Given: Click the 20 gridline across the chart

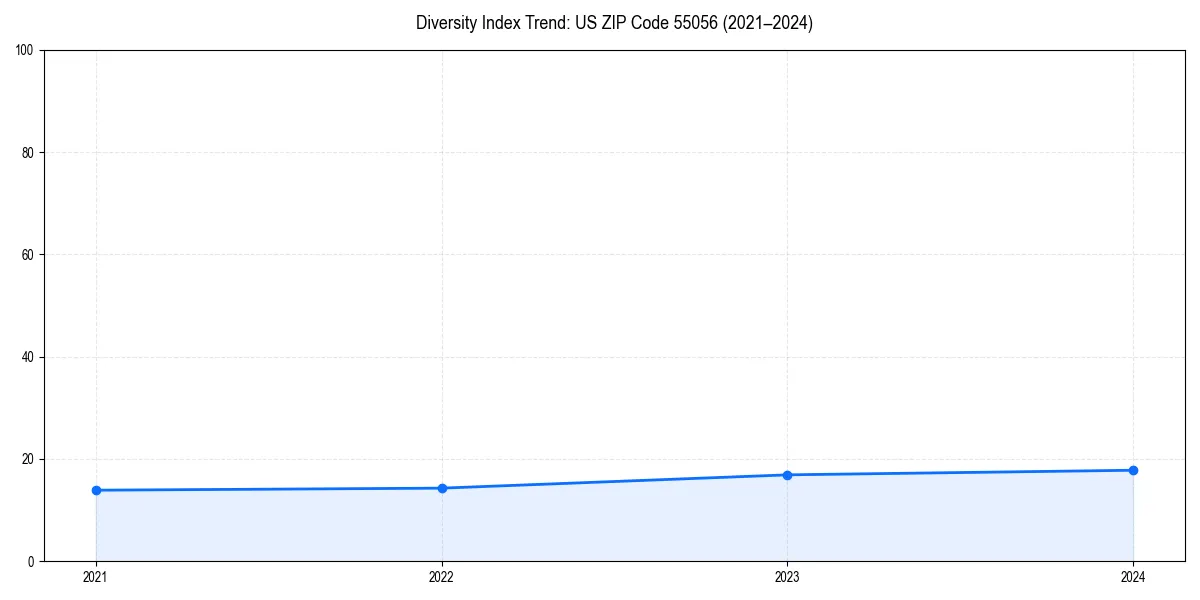Looking at the screenshot, I should click(600, 458).
